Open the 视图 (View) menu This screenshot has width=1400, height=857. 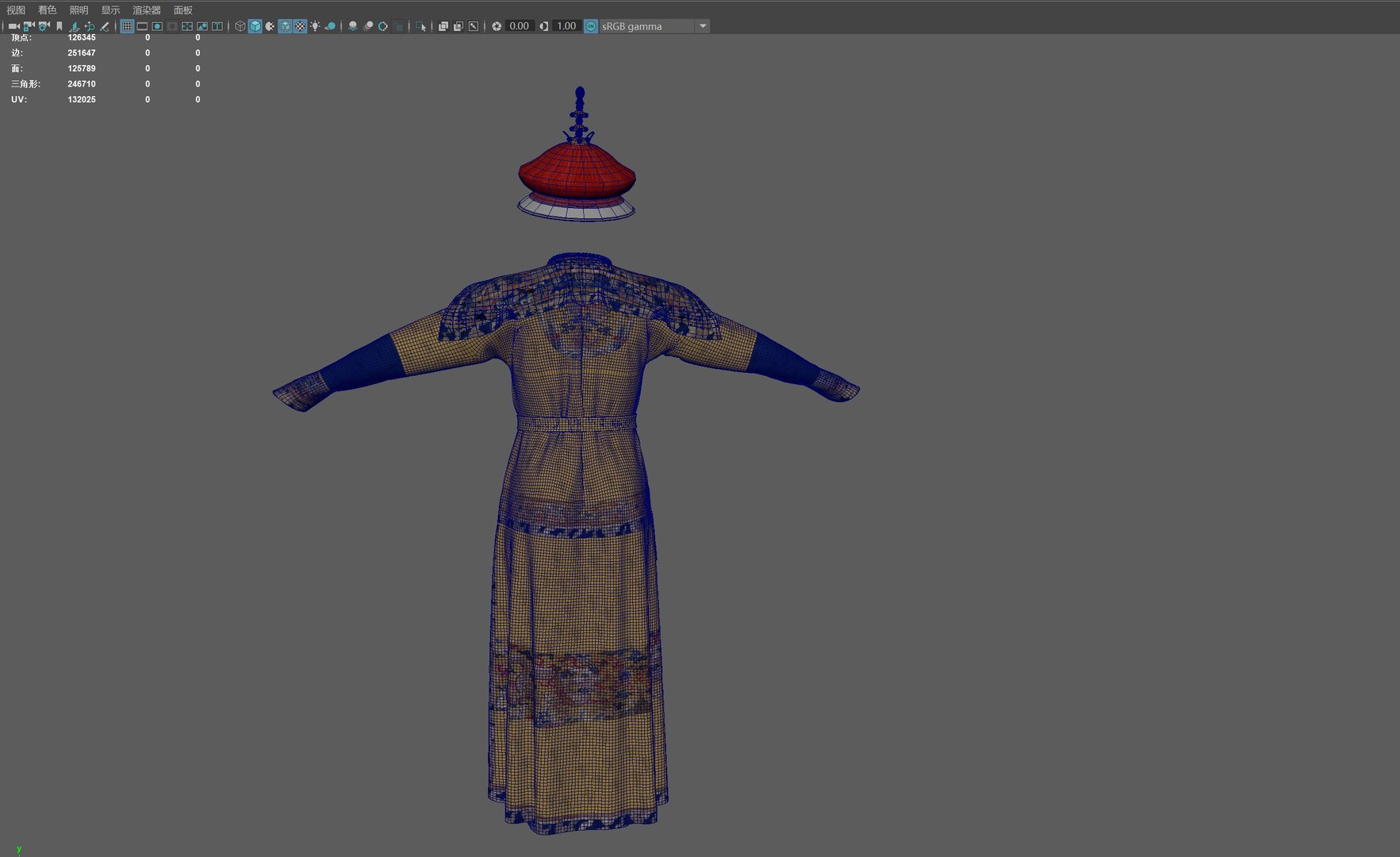[x=16, y=10]
